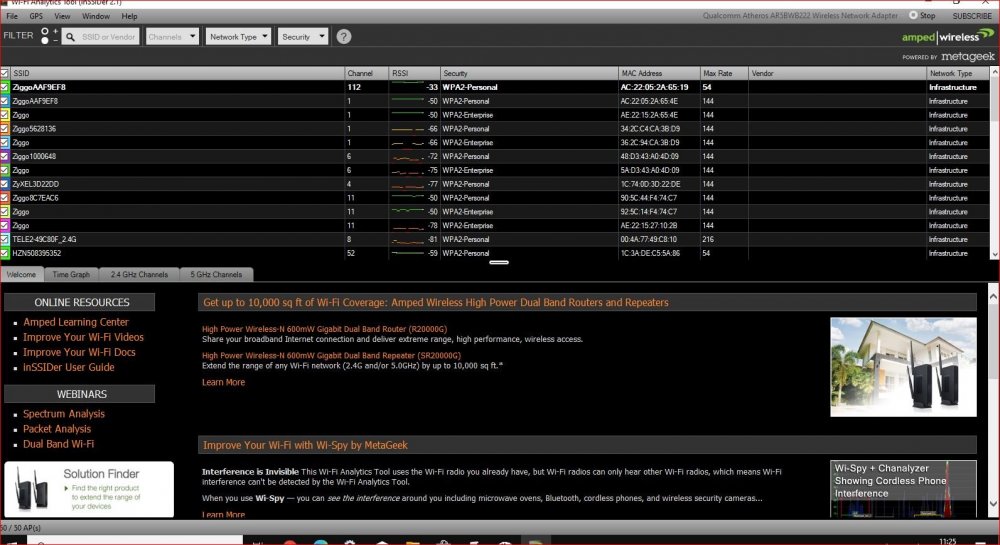Switch to the 5 GHz Channels tab
The width and height of the screenshot is (1000, 545).
[x=216, y=275]
